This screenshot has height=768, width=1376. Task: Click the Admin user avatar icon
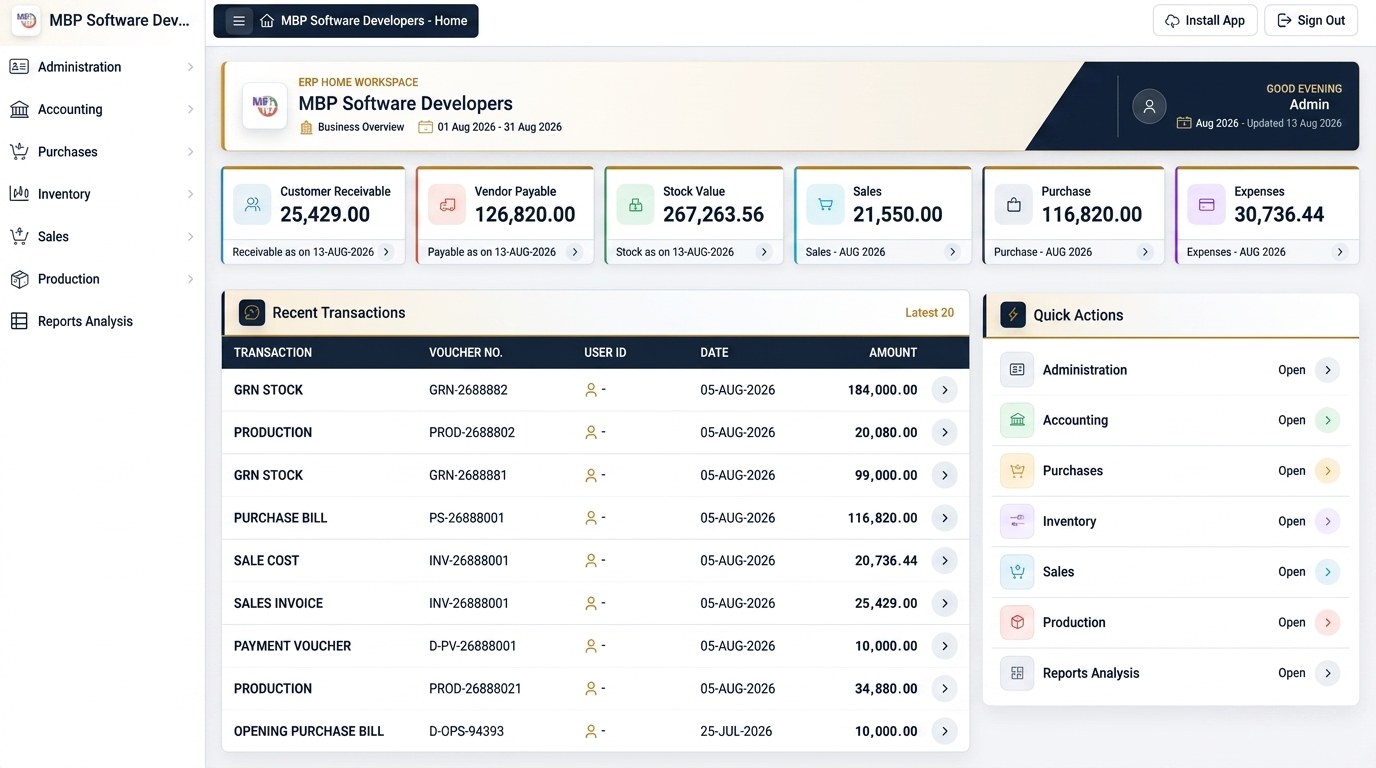pyautogui.click(x=1149, y=106)
